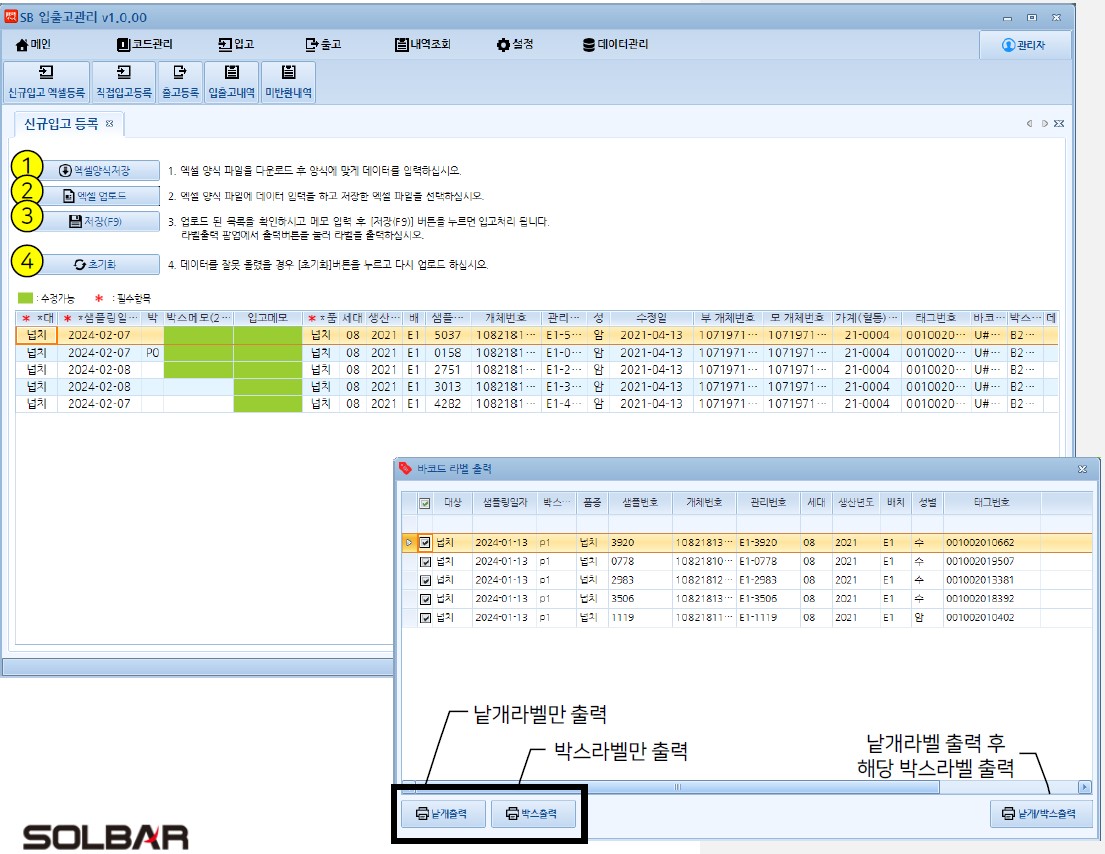Image resolution: width=1105 pixels, height=854 pixels.
Task: Click the 관리자 user account button
Action: tap(1024, 45)
